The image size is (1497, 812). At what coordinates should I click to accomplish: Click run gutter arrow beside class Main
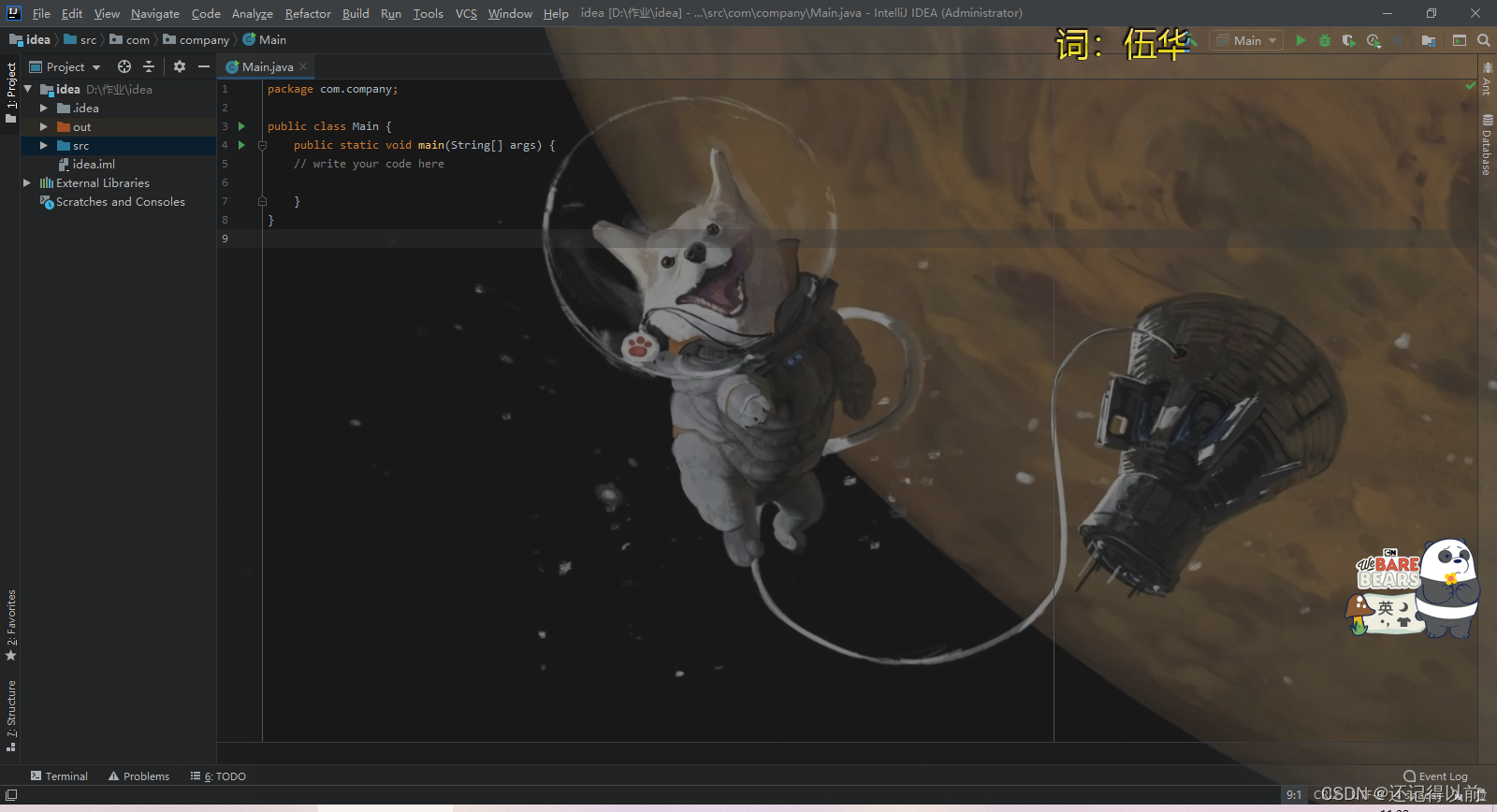[241, 126]
